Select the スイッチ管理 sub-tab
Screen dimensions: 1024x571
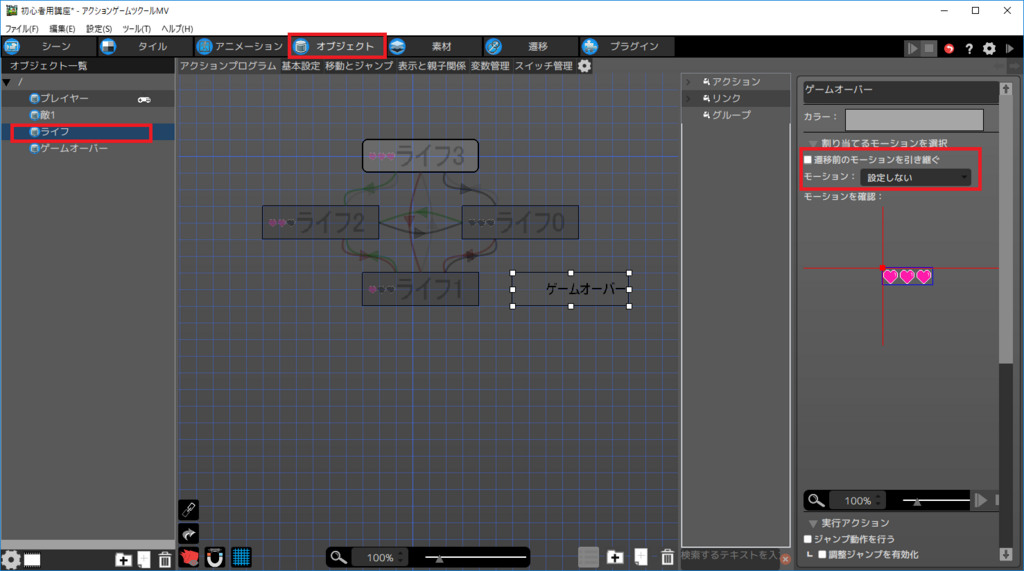543,66
